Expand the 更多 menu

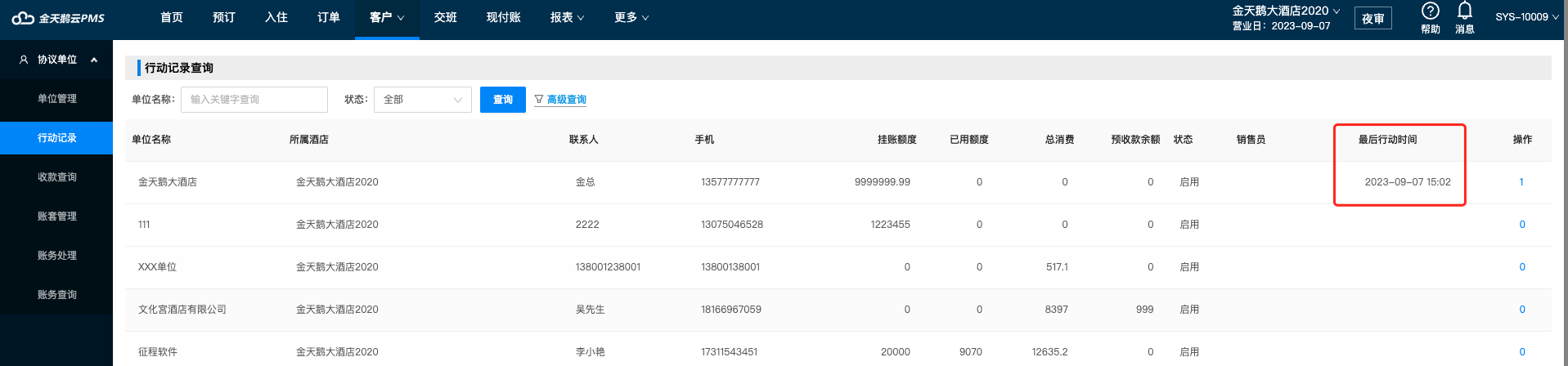[x=631, y=18]
